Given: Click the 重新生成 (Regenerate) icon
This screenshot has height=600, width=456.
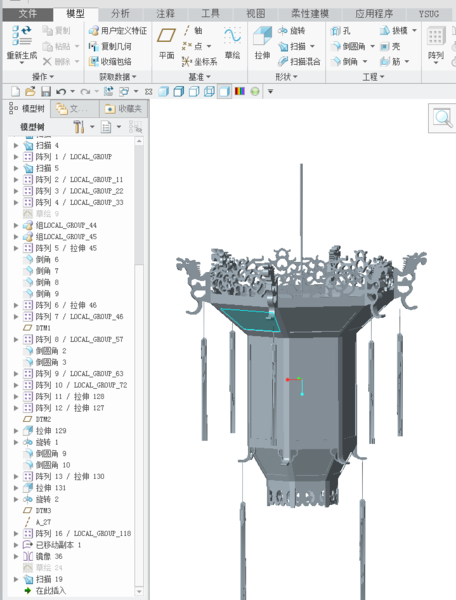Looking at the screenshot, I should click(x=21, y=36).
